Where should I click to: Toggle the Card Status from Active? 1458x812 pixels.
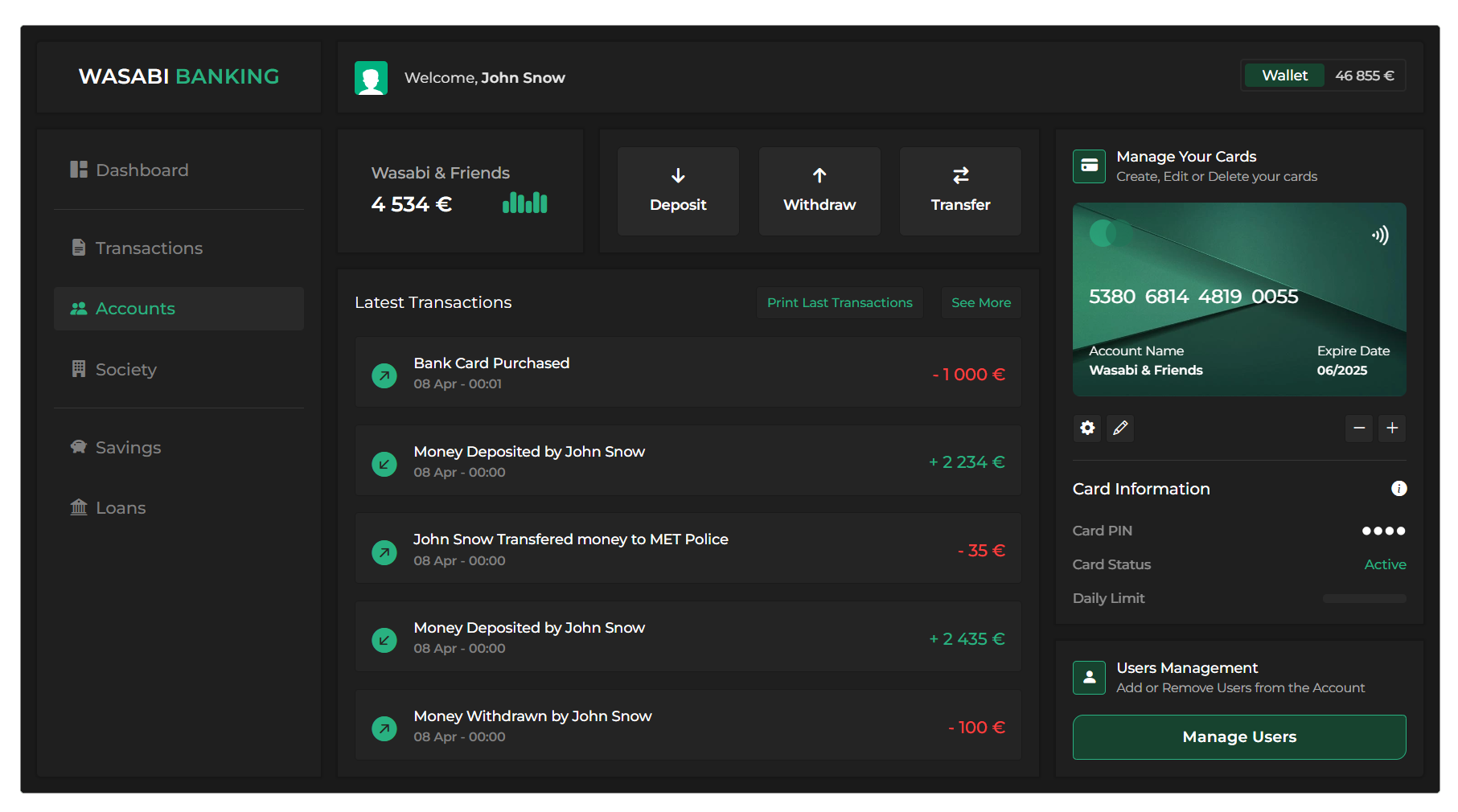pos(1385,564)
